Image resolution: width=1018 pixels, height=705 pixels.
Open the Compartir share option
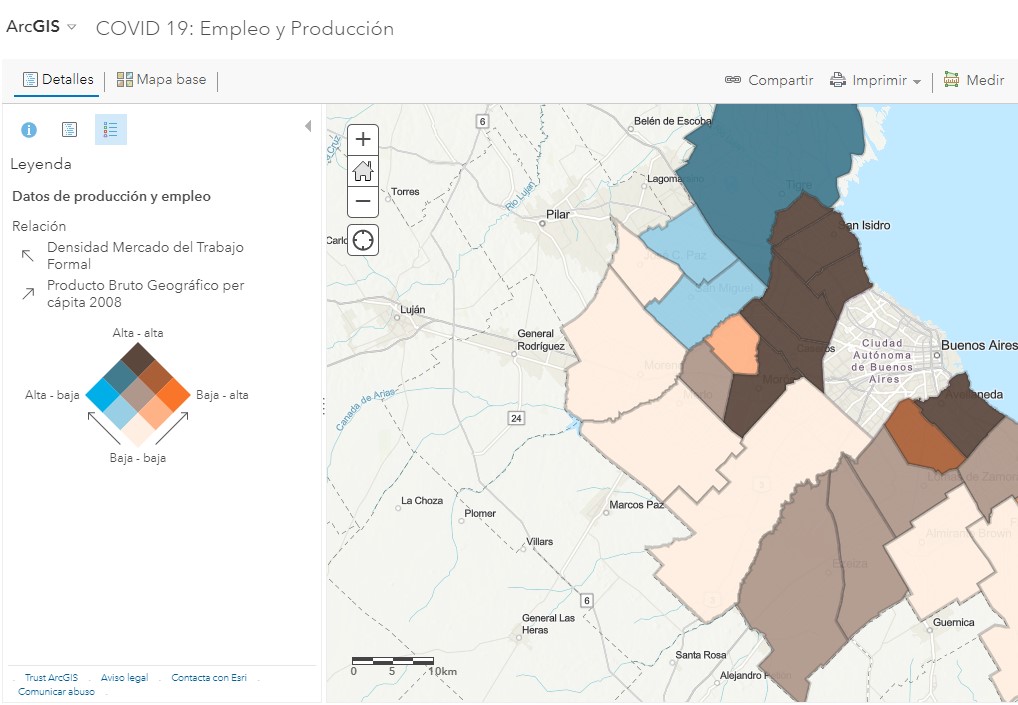[769, 80]
